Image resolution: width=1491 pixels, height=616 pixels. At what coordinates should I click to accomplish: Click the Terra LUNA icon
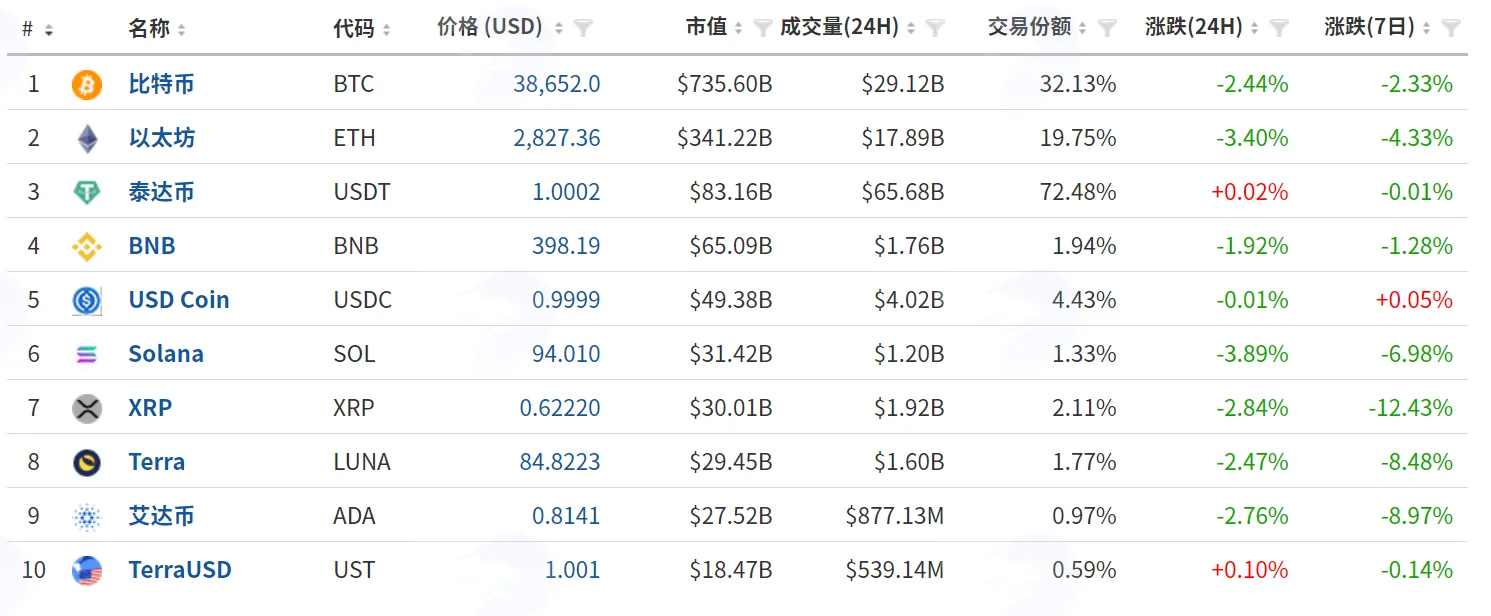point(87,463)
